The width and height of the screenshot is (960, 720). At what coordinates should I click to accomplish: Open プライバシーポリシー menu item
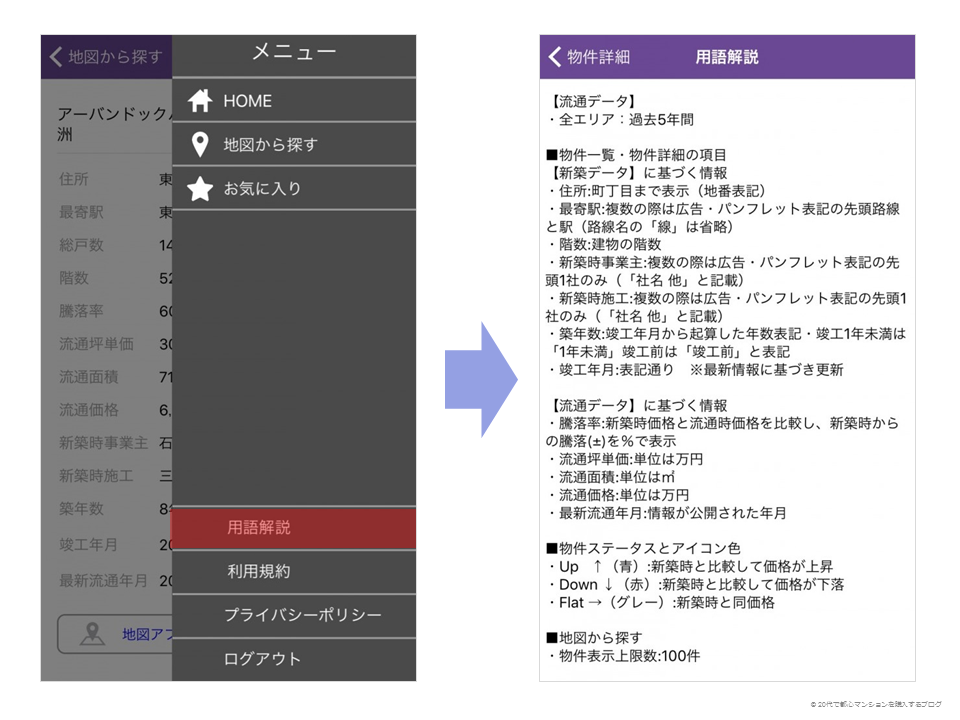pos(302,615)
